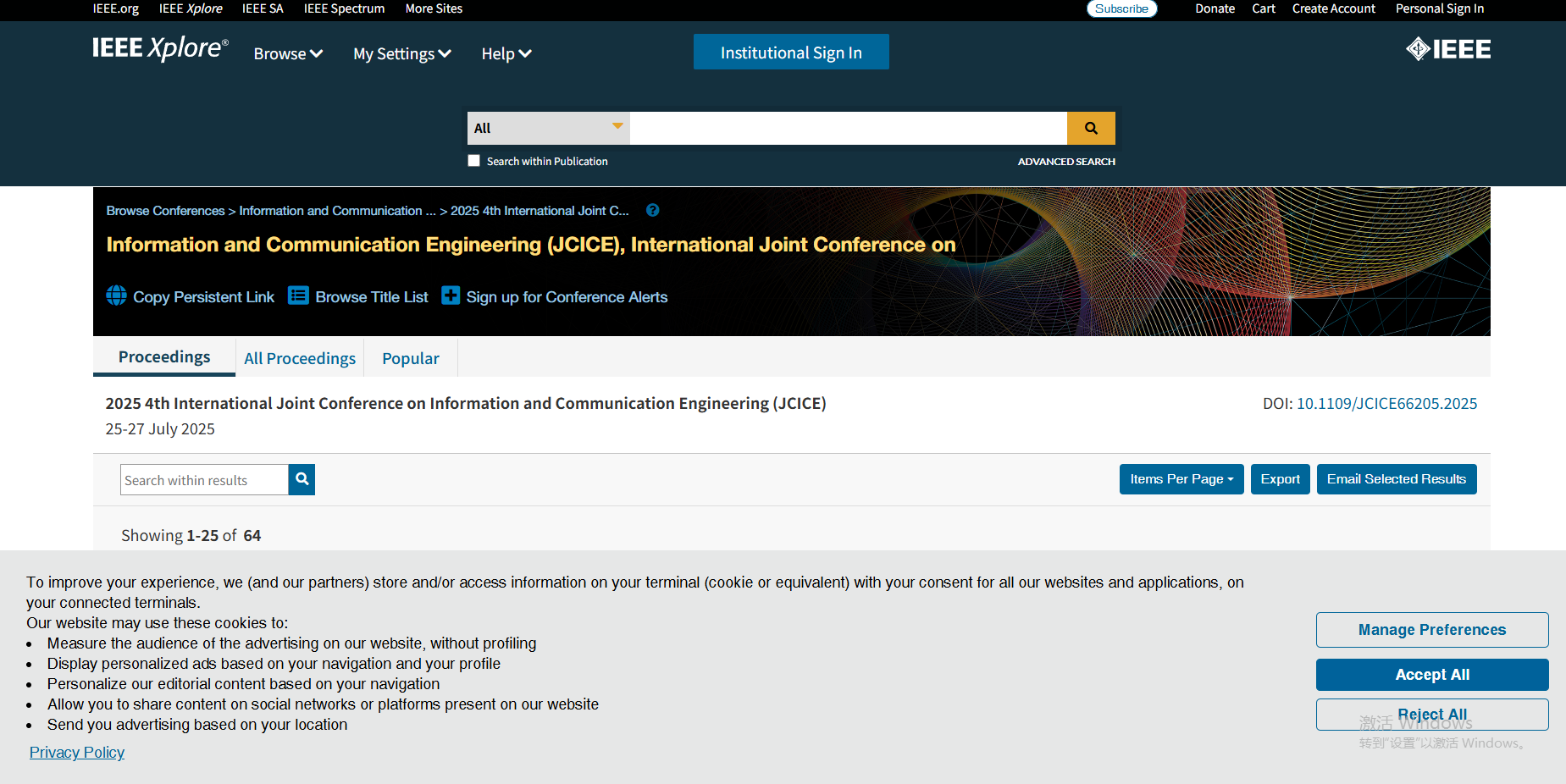Open the My Settings dropdown
Screen dimensions: 1566x784
coord(401,54)
